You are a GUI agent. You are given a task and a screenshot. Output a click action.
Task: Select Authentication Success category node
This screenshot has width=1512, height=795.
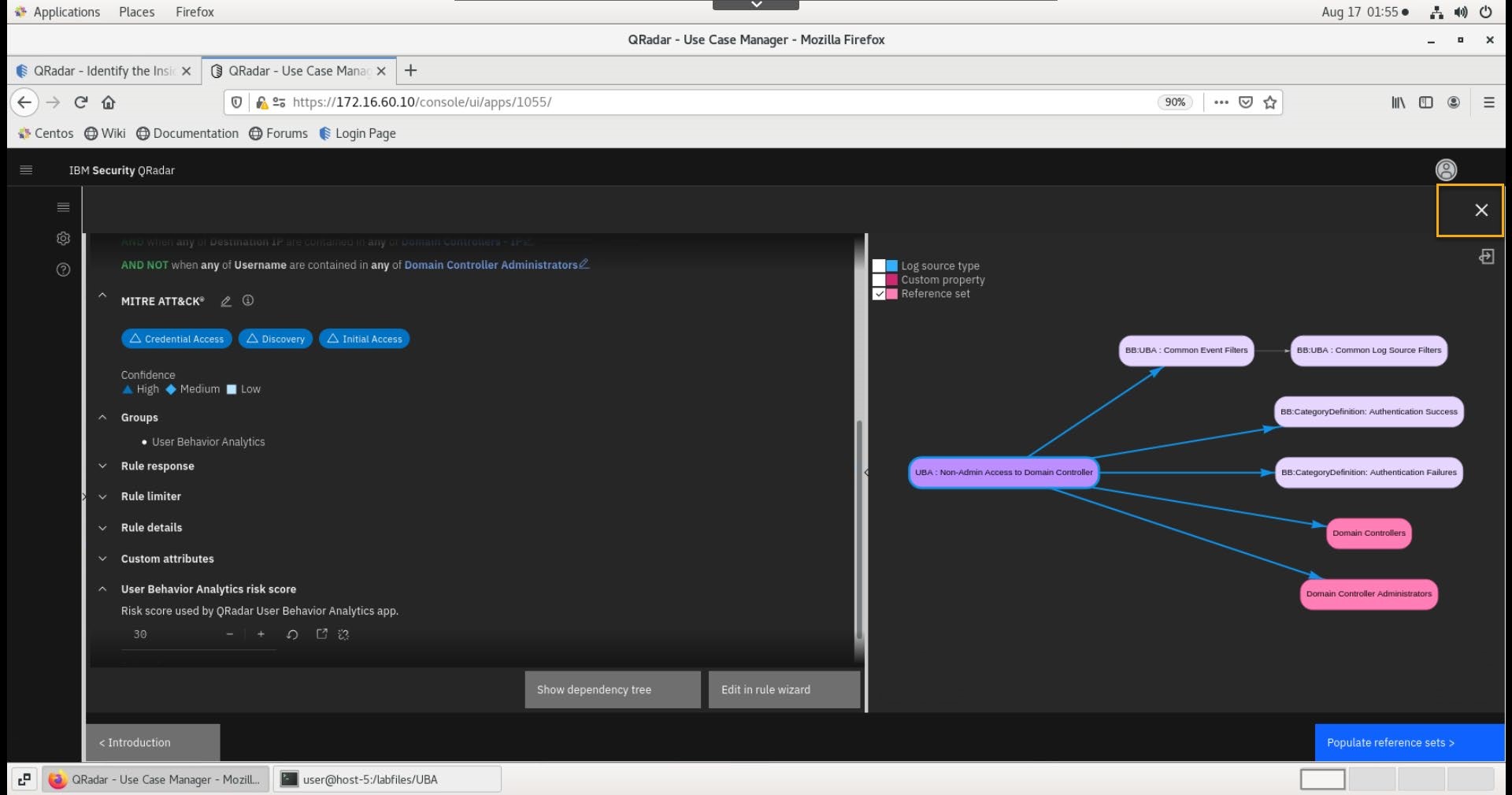[x=1369, y=411]
